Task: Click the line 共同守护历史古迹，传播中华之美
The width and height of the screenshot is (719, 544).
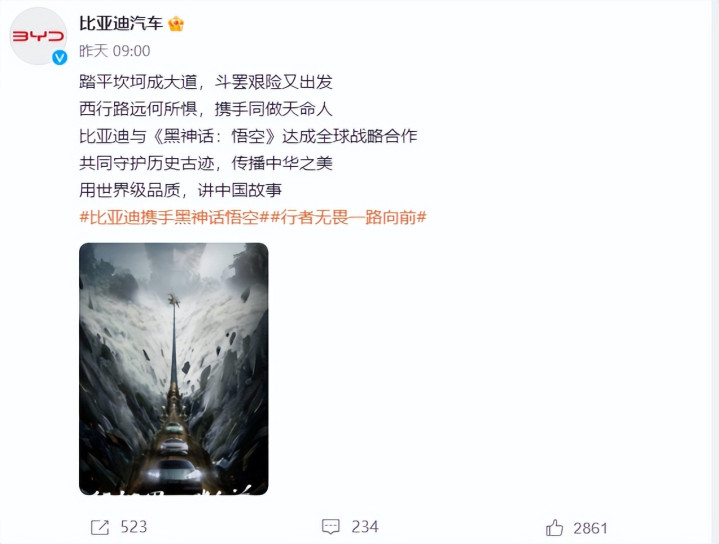Action: point(206,163)
